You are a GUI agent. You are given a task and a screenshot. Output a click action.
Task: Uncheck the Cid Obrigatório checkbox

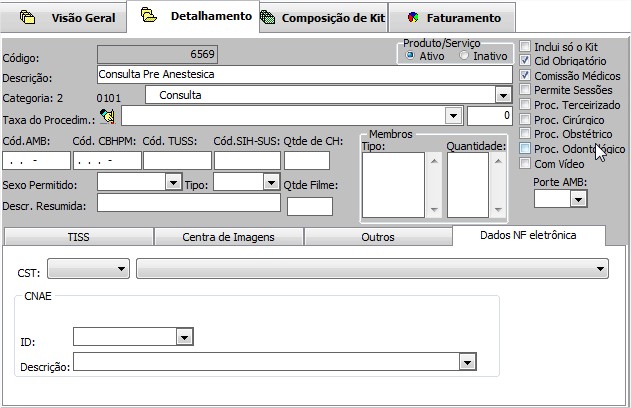pos(525,61)
